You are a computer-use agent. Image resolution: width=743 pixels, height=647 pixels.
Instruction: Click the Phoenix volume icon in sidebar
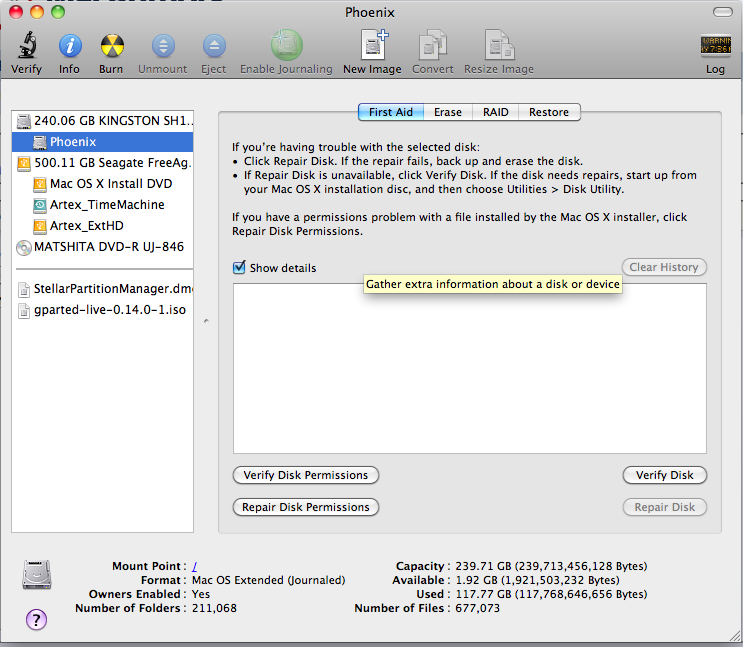click(40, 142)
